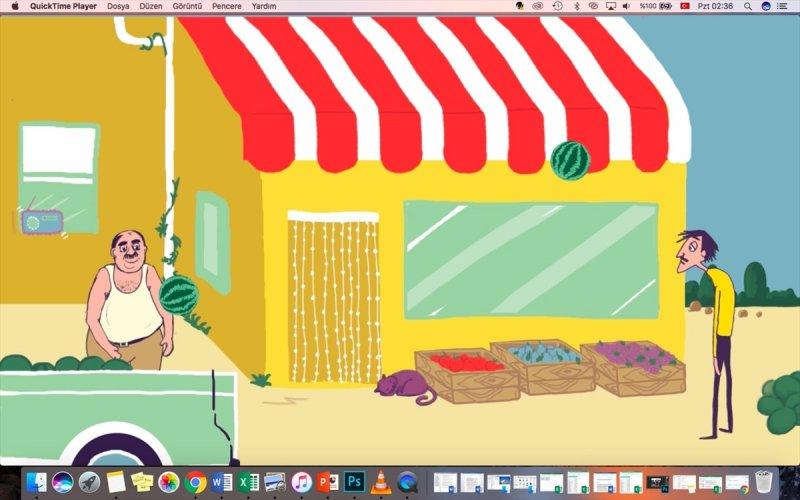This screenshot has height=500, width=800.
Task: Open the QuickTime Player application menu
Action: pyautogui.click(x=65, y=6)
